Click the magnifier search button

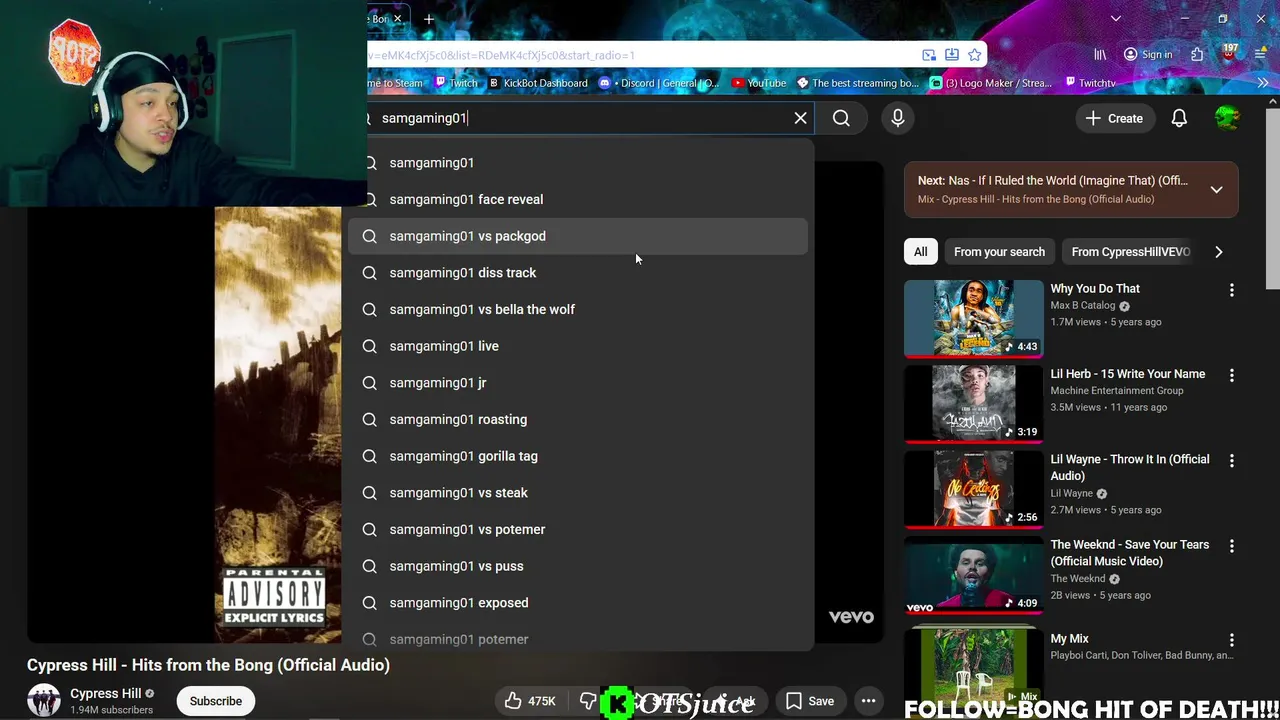[x=841, y=118]
